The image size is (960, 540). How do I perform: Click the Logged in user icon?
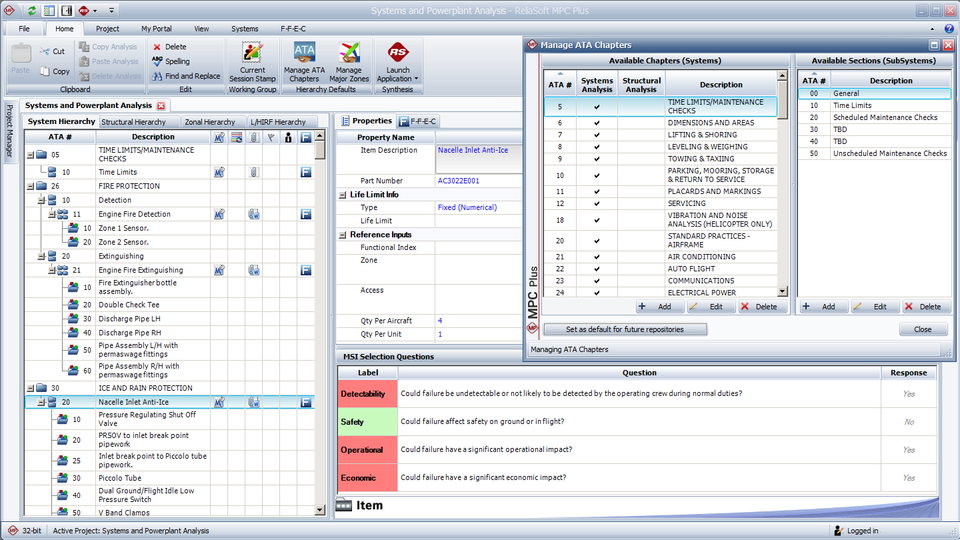839,531
